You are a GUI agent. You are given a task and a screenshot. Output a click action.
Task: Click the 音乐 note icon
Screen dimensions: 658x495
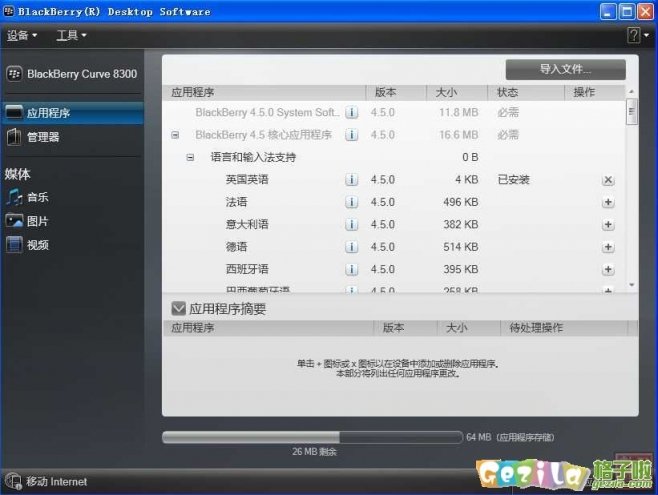14,197
